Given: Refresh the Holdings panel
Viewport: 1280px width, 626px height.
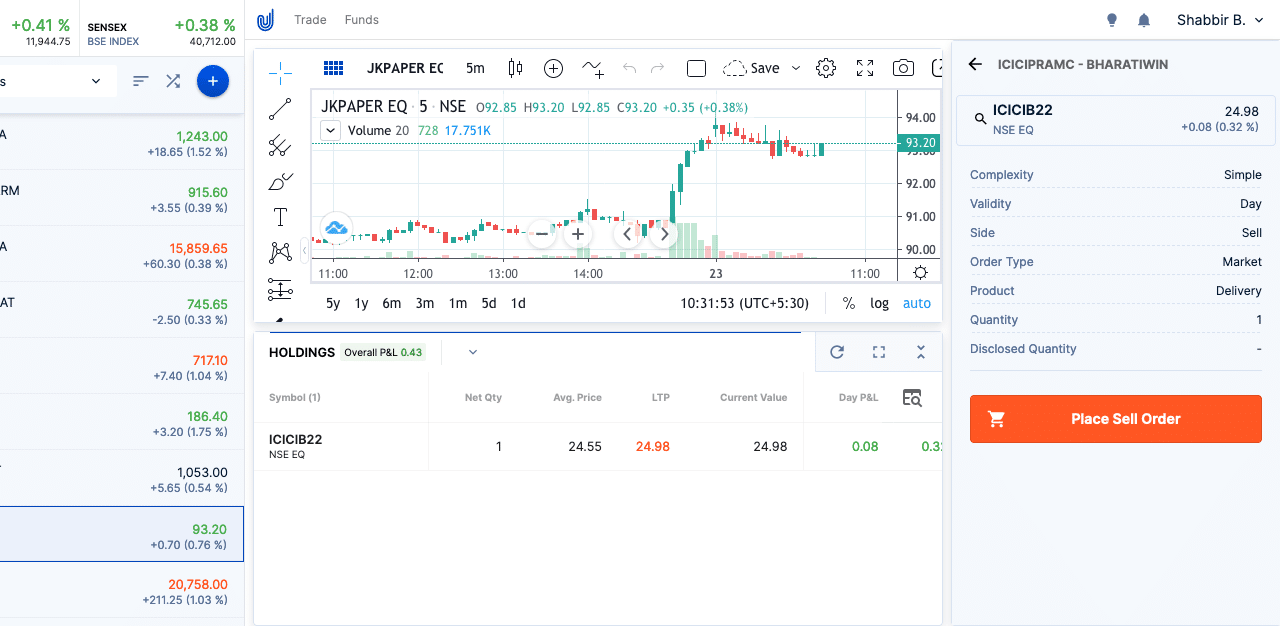Looking at the screenshot, I should (837, 352).
